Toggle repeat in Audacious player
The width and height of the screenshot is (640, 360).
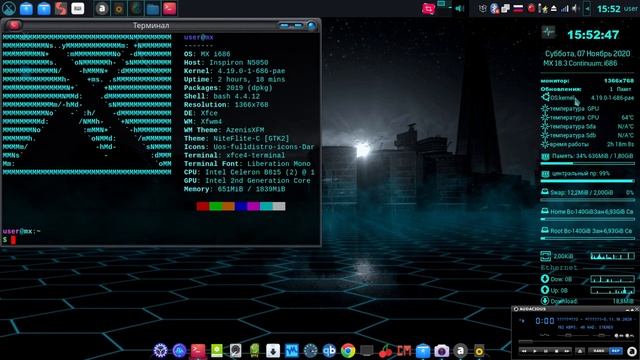pos(616,351)
